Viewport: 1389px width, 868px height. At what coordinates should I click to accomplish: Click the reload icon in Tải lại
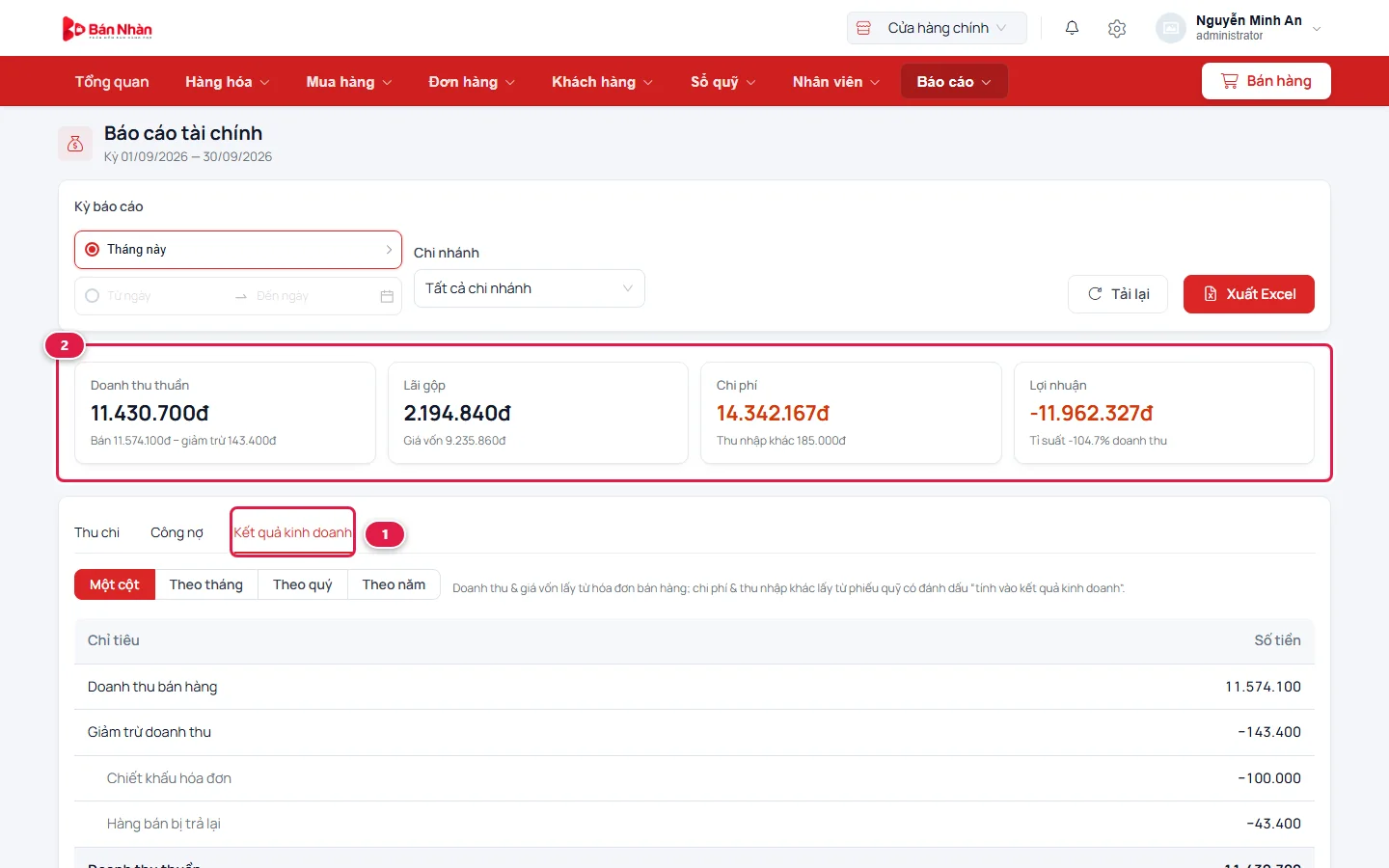click(1095, 294)
